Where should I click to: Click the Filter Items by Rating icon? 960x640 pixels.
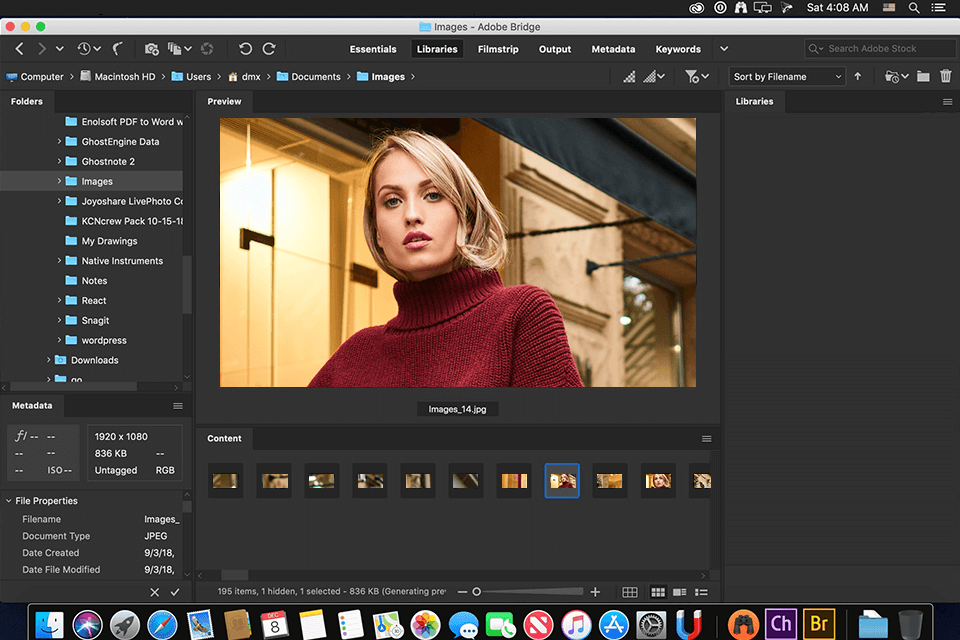(x=694, y=76)
